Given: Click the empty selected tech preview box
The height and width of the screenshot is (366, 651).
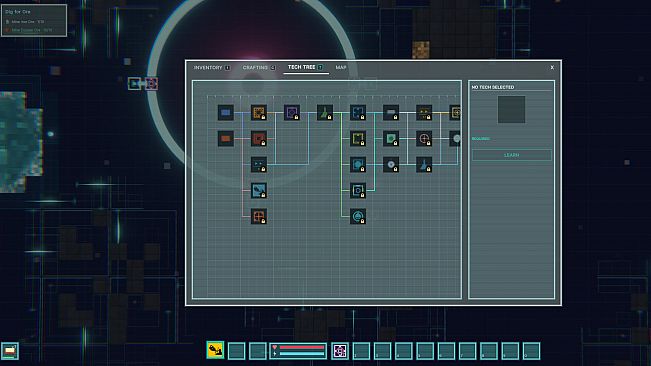Looking at the screenshot, I should coord(512,110).
